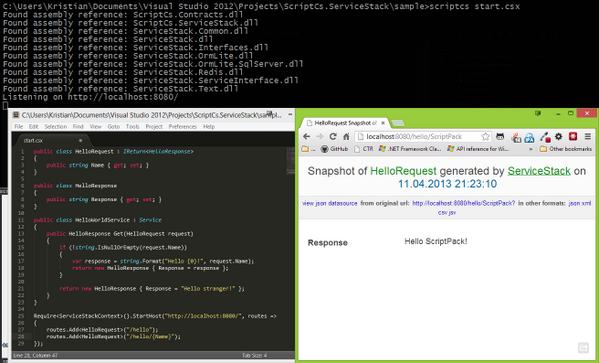Click line 1 HelloRequest class declaration
This screenshot has height=363, width=599.
(x=113, y=151)
